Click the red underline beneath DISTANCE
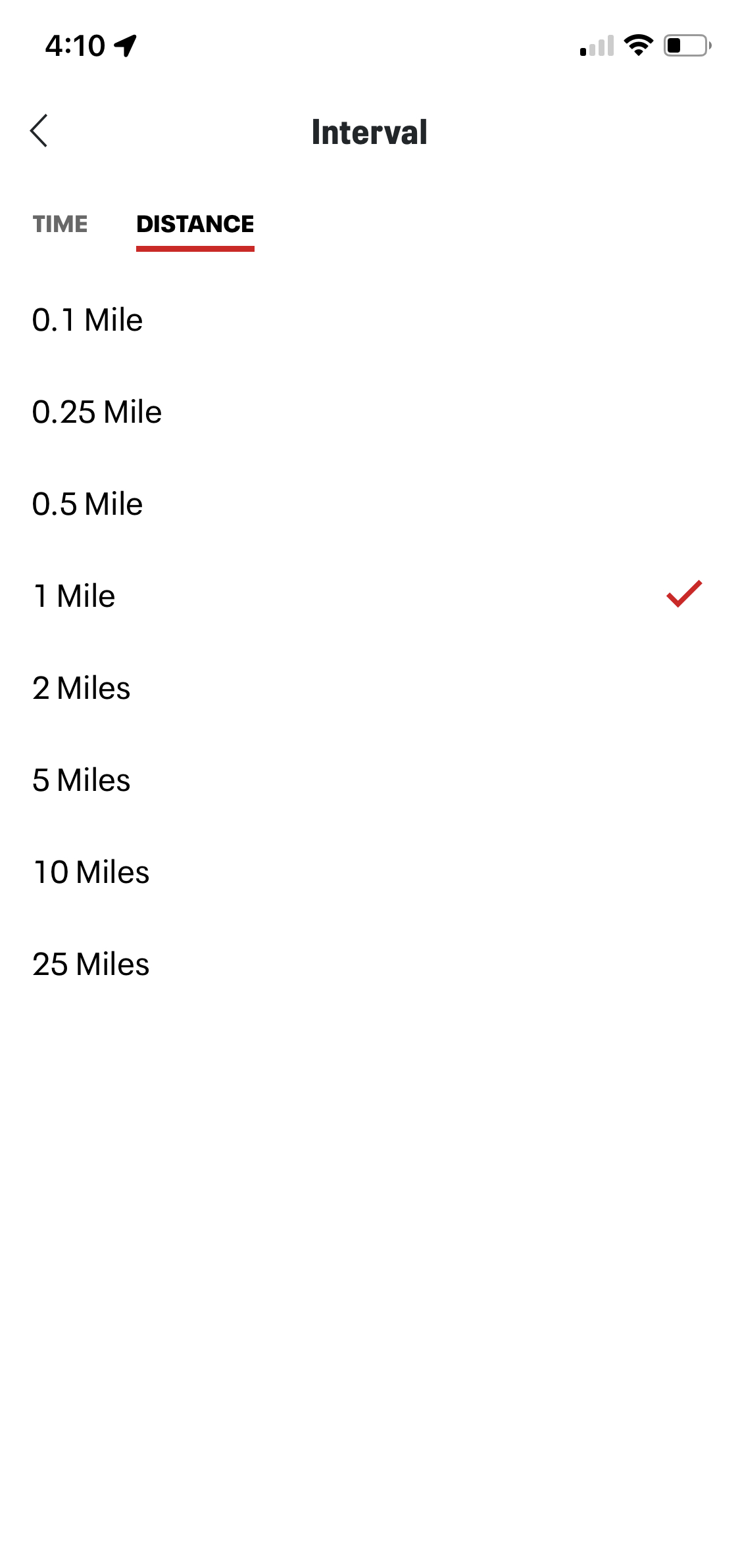 click(195, 249)
